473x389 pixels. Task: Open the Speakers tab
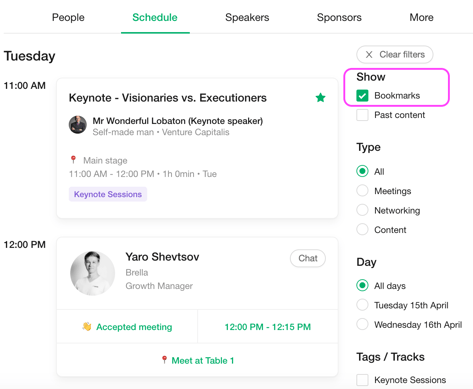pyautogui.click(x=247, y=17)
